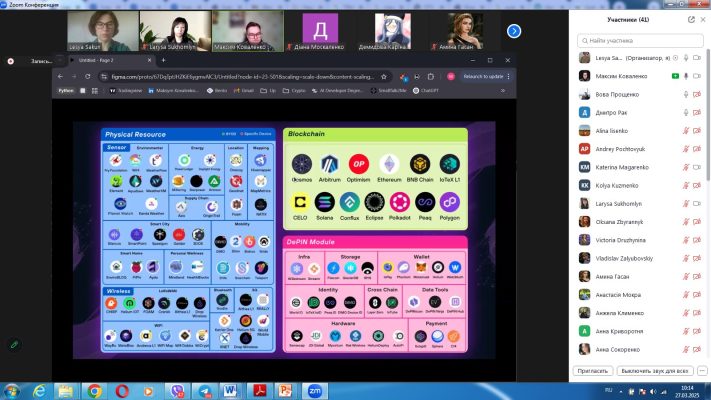Toggle microphone icon for Днипро Рак
Viewport: 711px width, 400px height.
click(686, 112)
